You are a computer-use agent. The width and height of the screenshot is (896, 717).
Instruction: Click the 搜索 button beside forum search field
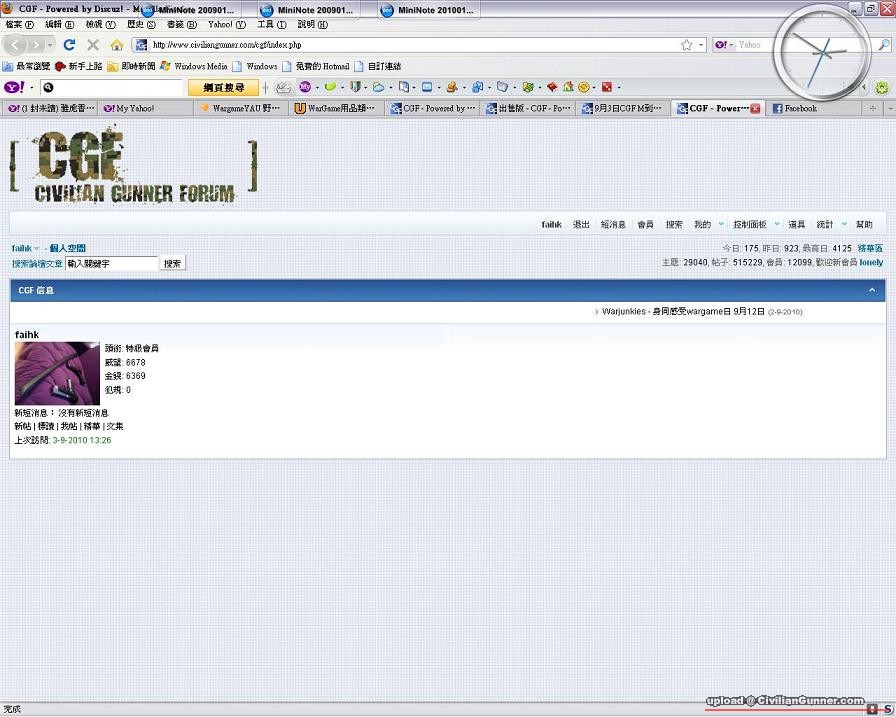coord(172,264)
